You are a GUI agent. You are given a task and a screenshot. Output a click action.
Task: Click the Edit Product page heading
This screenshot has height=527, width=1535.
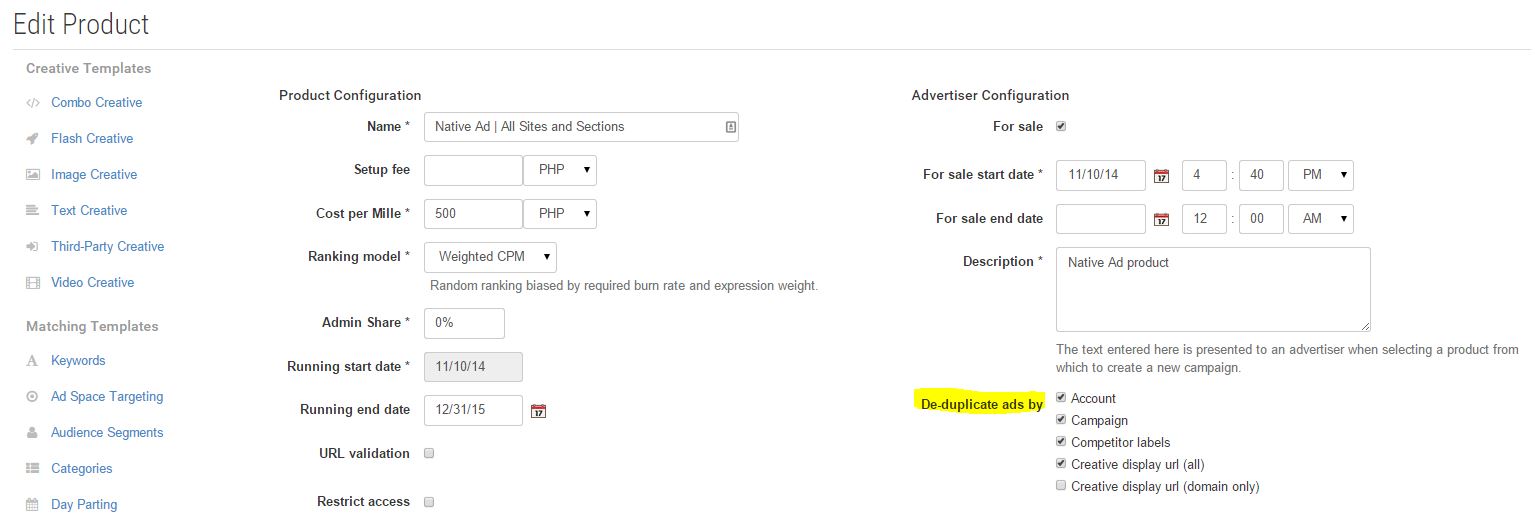point(81,24)
